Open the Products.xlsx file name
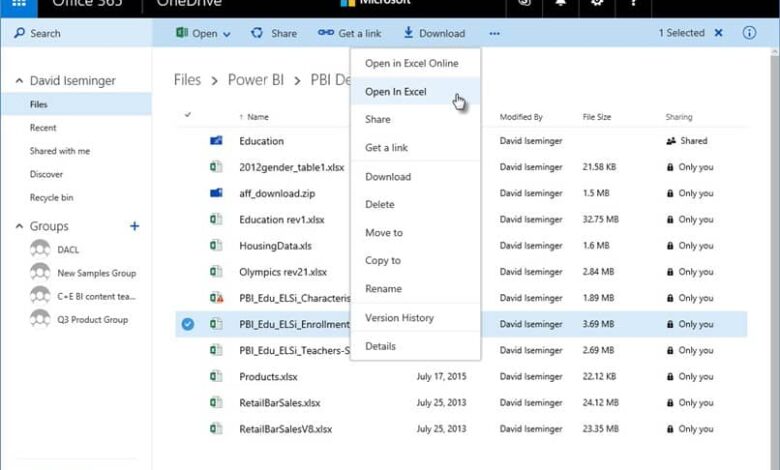Viewport: 780px width, 470px height. 268,376
